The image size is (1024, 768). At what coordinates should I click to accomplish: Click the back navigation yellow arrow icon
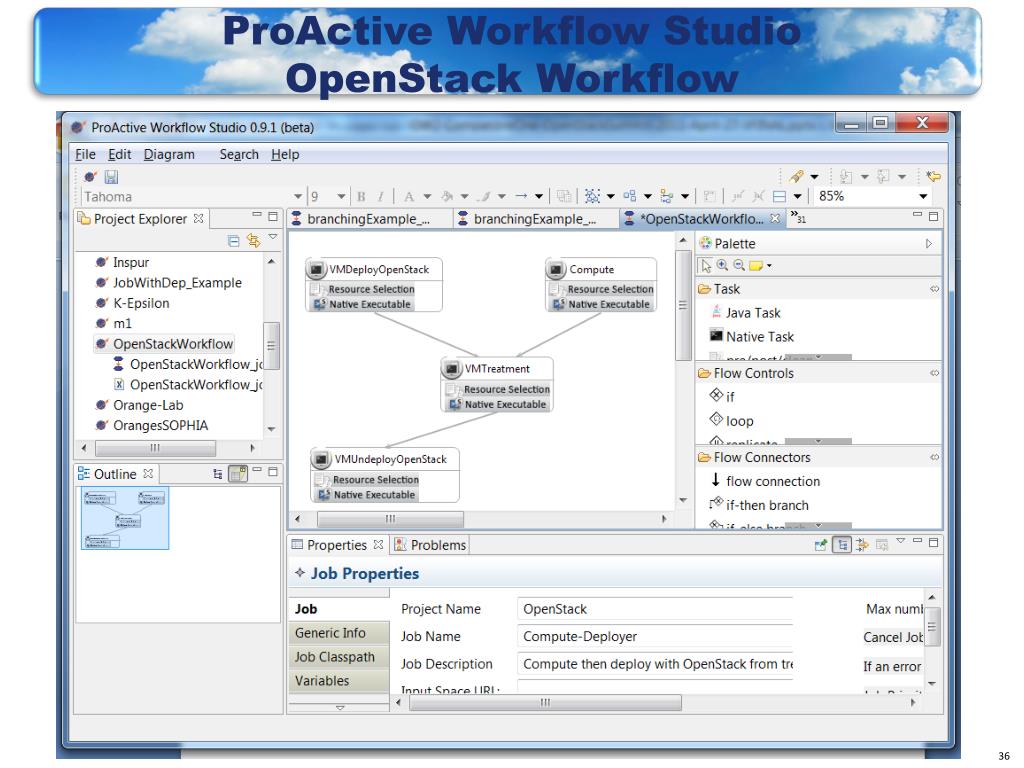pyautogui.click(x=933, y=176)
